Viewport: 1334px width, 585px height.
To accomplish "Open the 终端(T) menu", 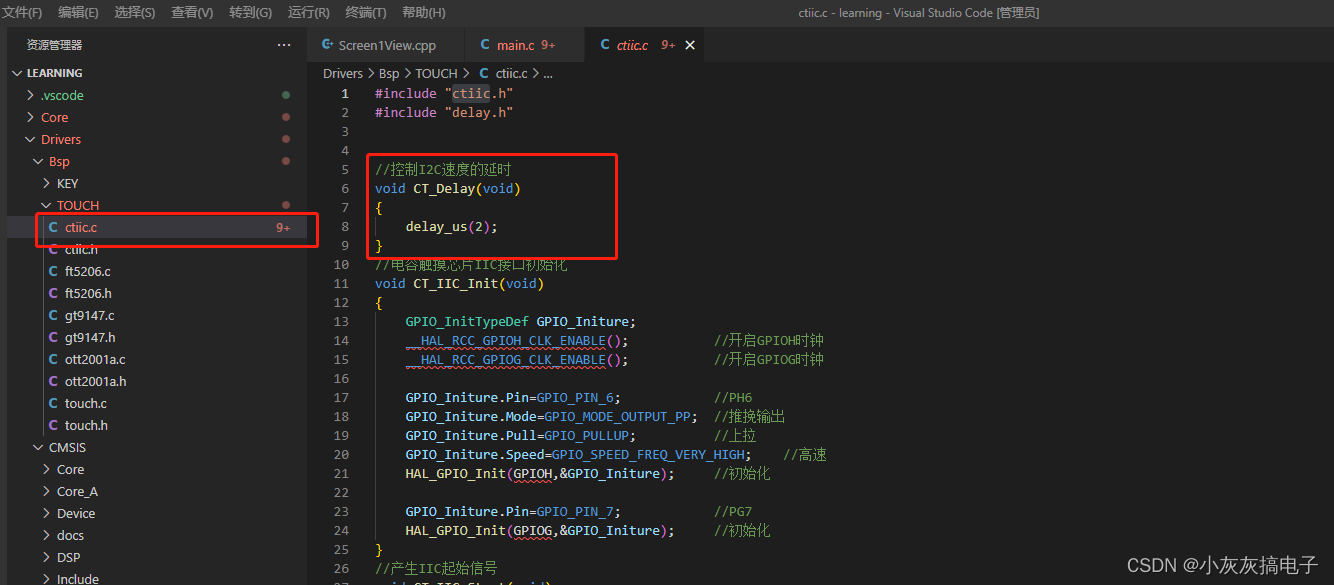I will (365, 13).
